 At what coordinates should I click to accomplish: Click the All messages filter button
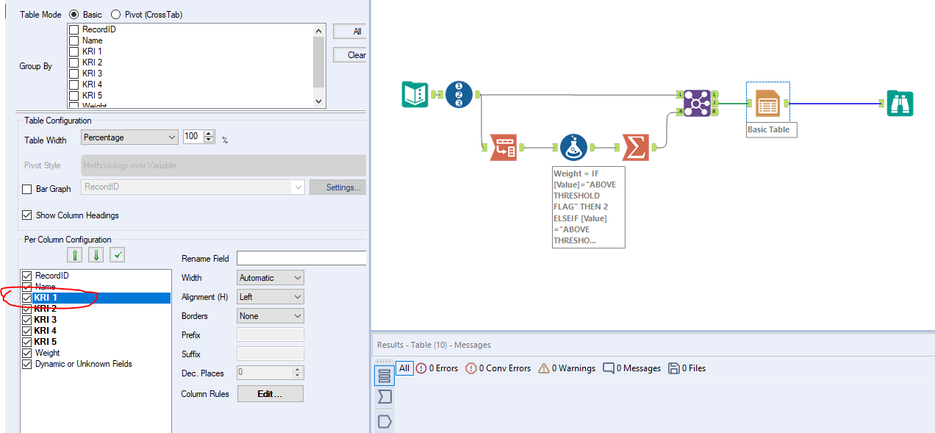coord(404,368)
